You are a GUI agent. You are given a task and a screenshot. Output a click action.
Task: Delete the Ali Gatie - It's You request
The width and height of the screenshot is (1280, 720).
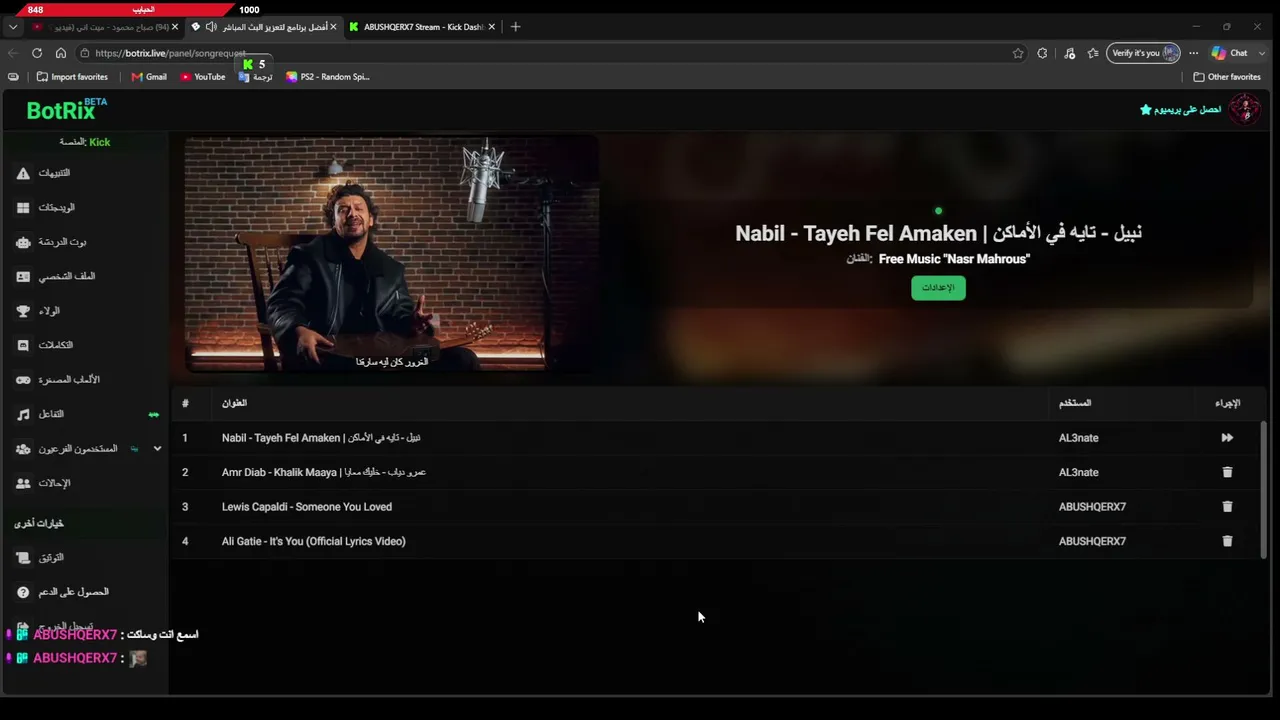pos(1227,541)
